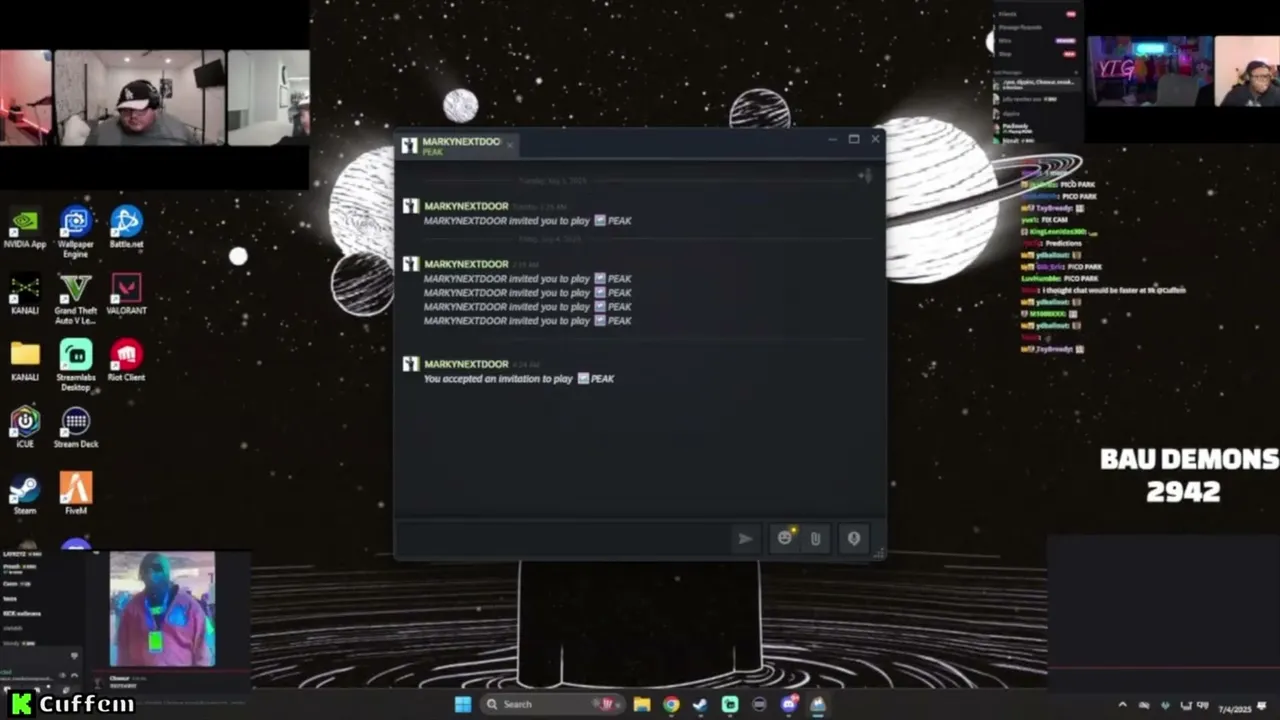
Task: Click the friend actions icon below close button
Action: point(866,176)
